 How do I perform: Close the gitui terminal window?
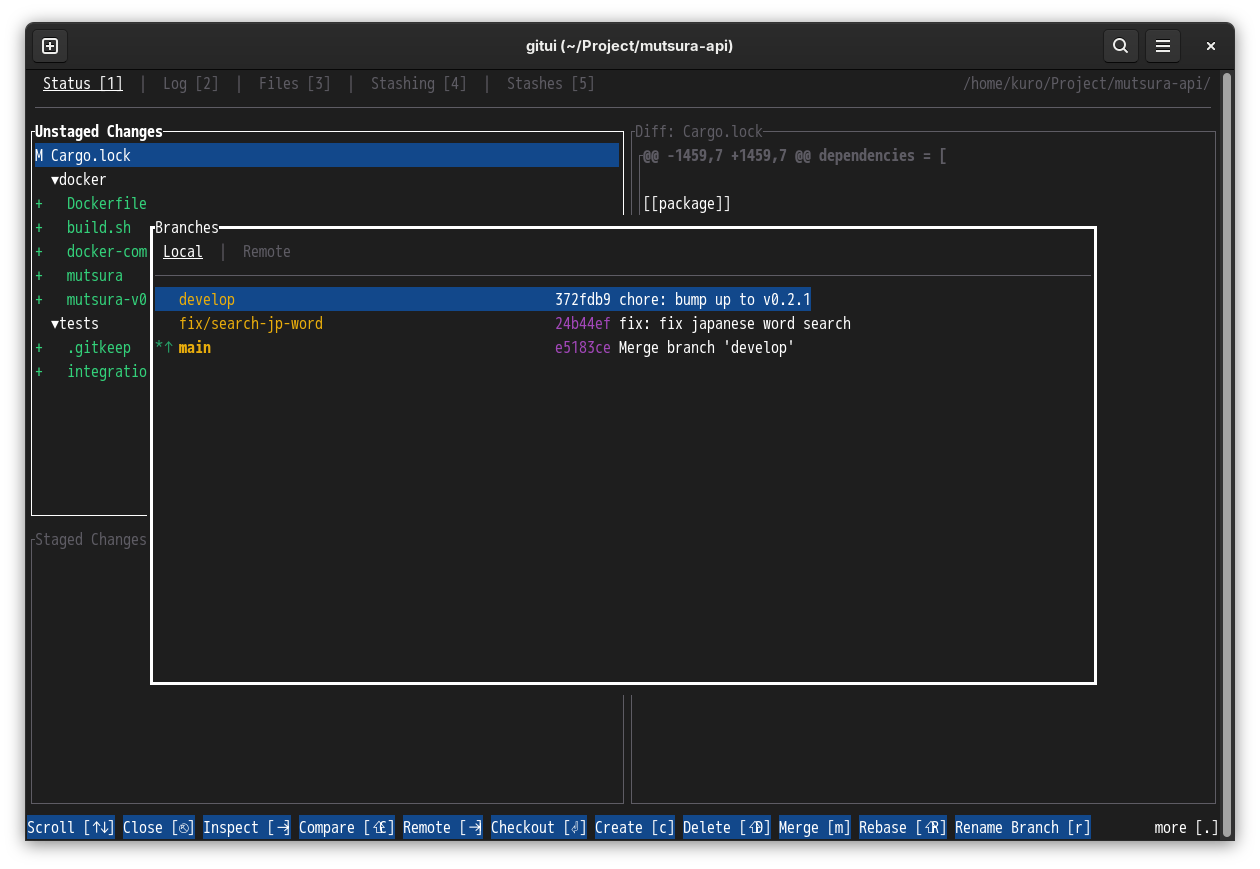[1211, 46]
